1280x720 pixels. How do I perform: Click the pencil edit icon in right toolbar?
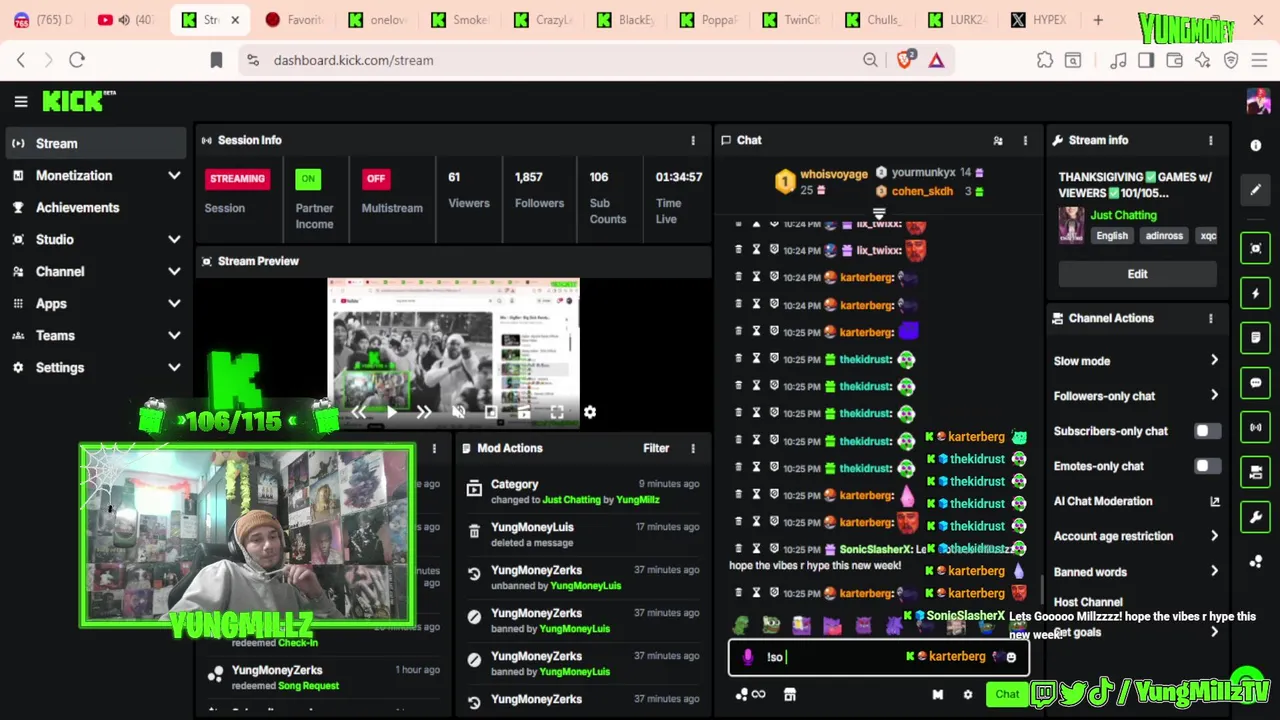(1256, 190)
